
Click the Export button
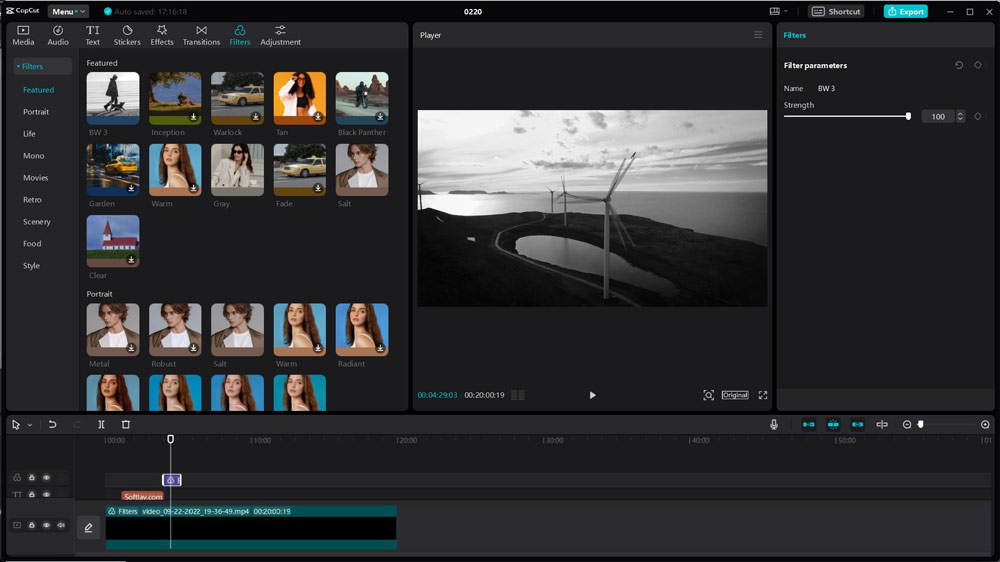coord(906,11)
